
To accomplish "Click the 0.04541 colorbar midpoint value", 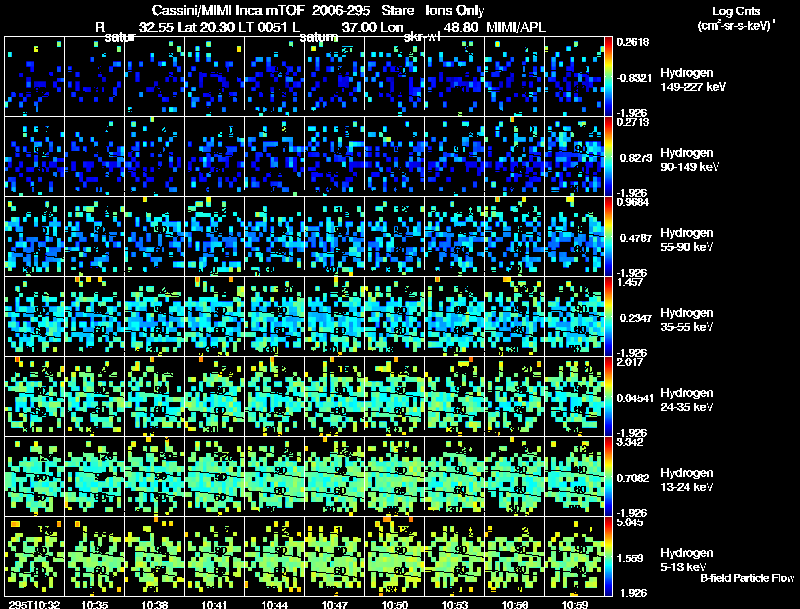I will tap(635, 398).
